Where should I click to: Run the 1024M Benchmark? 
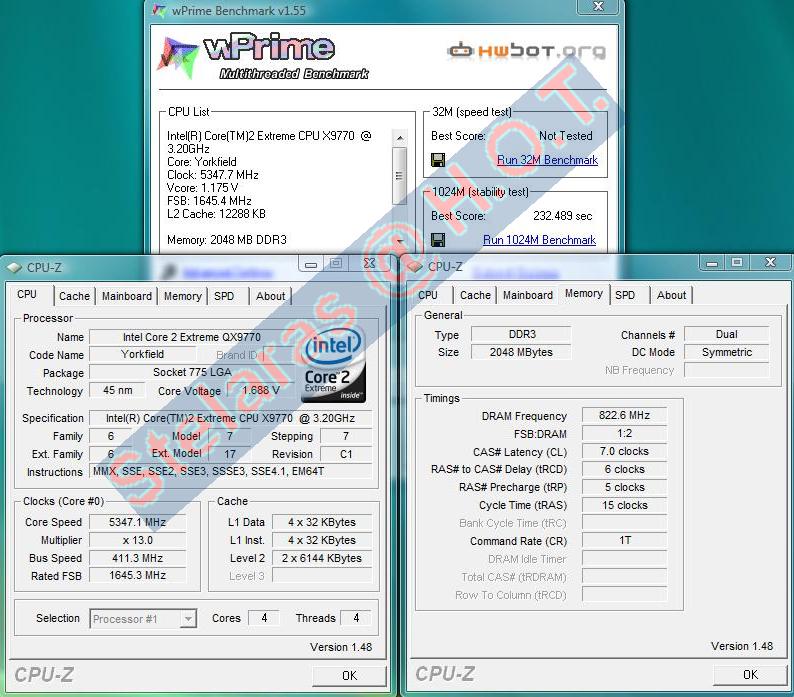point(539,240)
